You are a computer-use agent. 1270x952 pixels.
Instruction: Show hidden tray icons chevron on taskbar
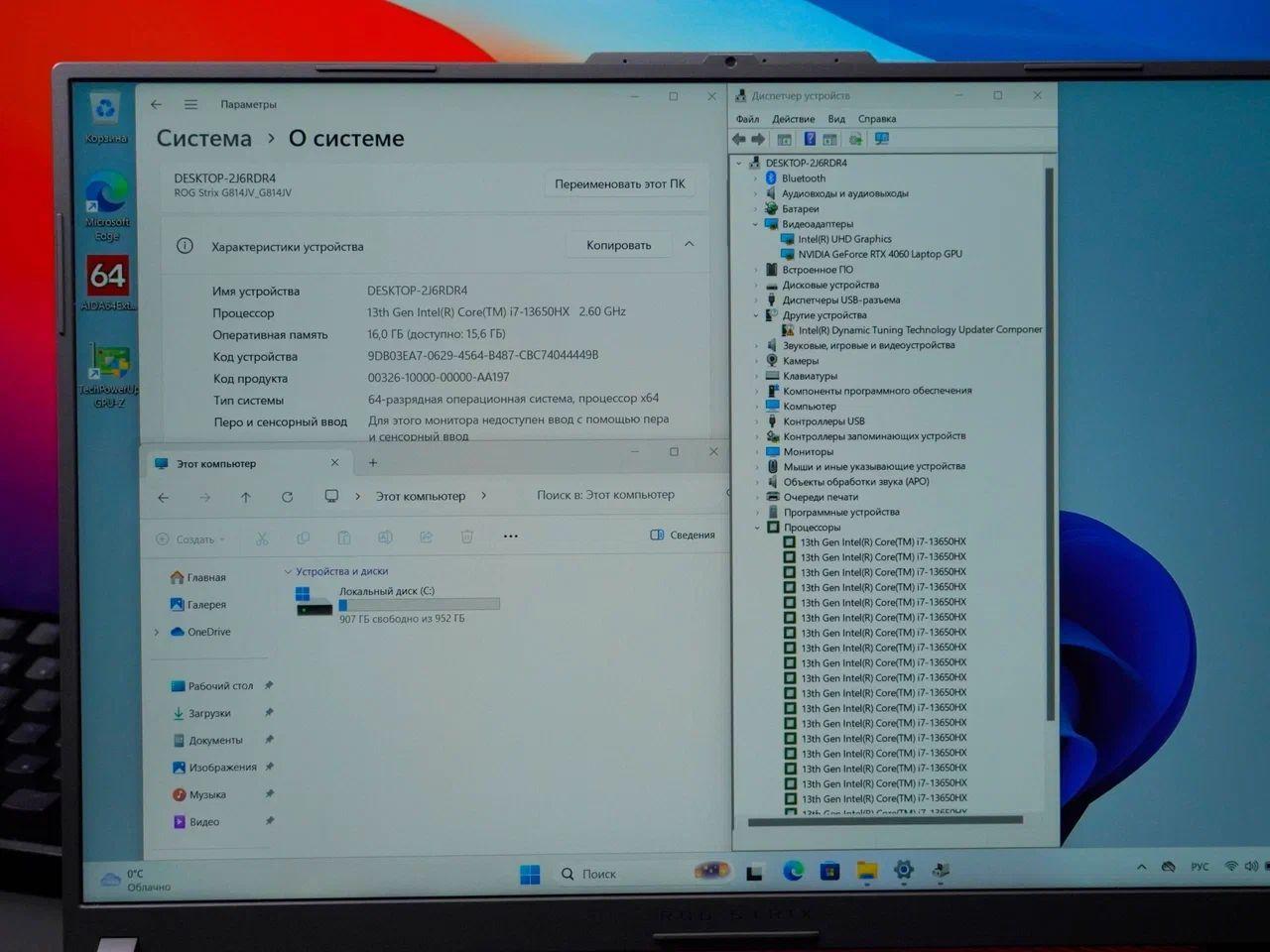point(1141,867)
